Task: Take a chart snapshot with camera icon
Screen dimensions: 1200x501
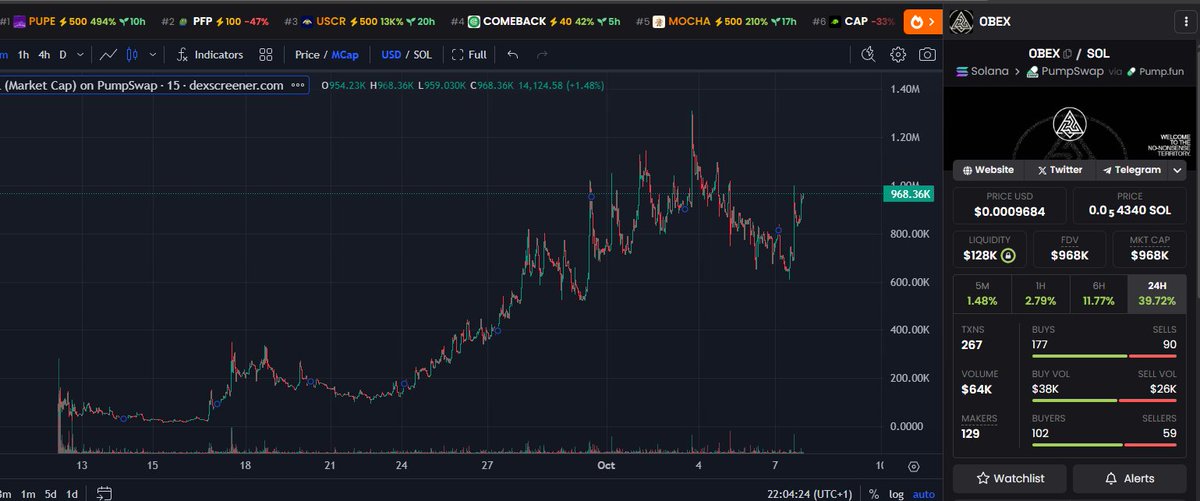Action: point(928,55)
